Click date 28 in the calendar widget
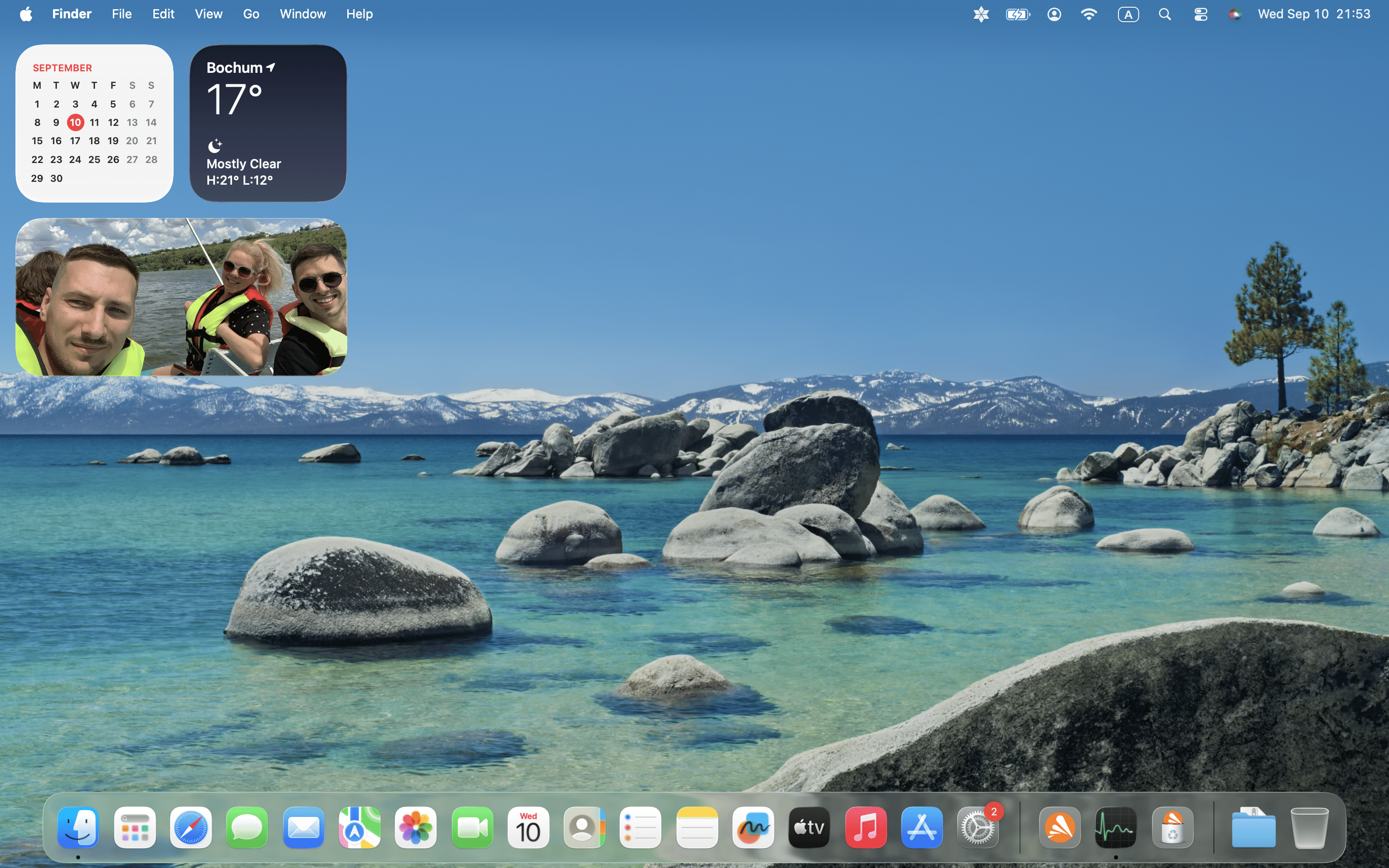 (x=151, y=160)
